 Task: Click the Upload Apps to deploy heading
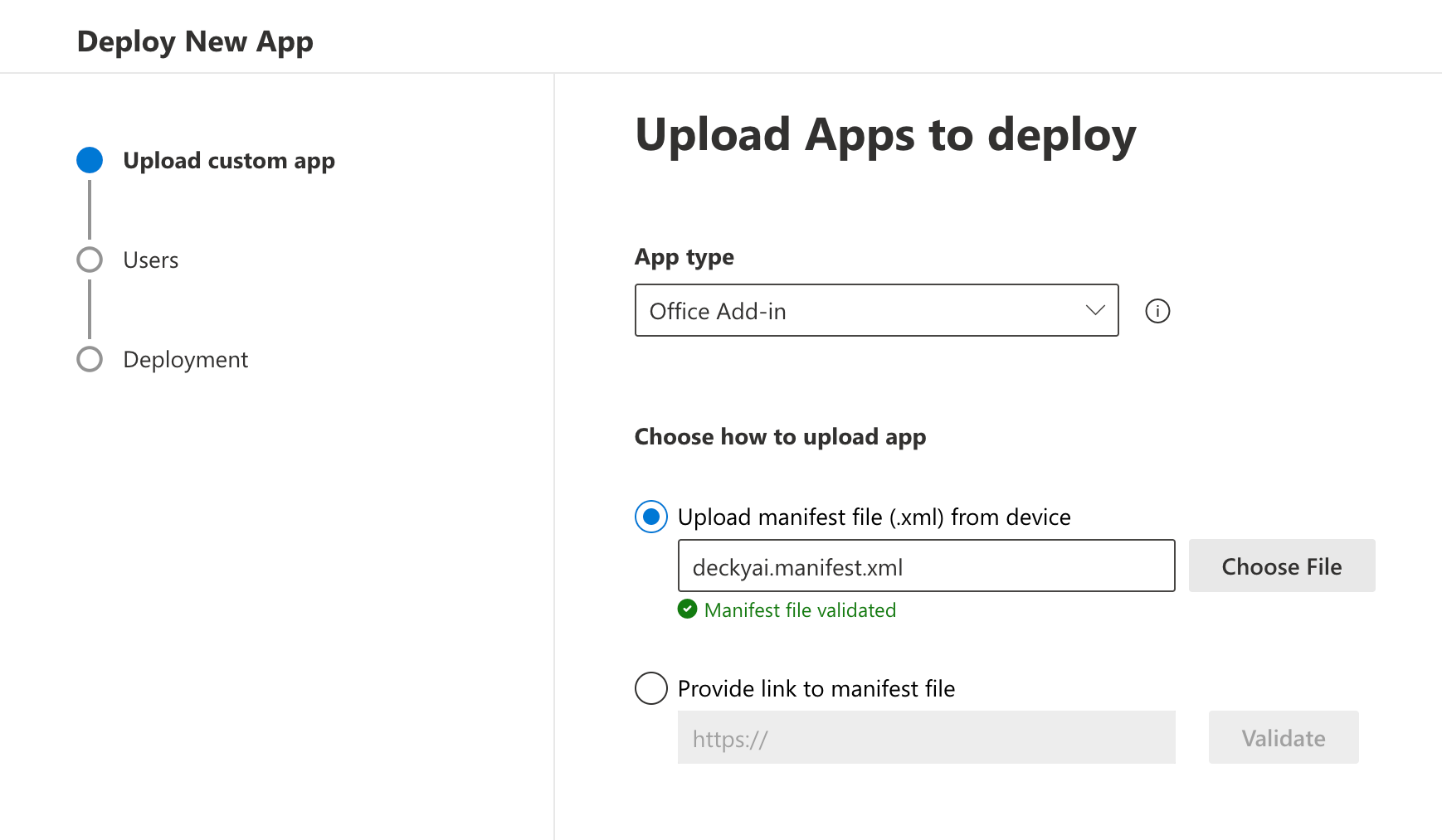885,135
